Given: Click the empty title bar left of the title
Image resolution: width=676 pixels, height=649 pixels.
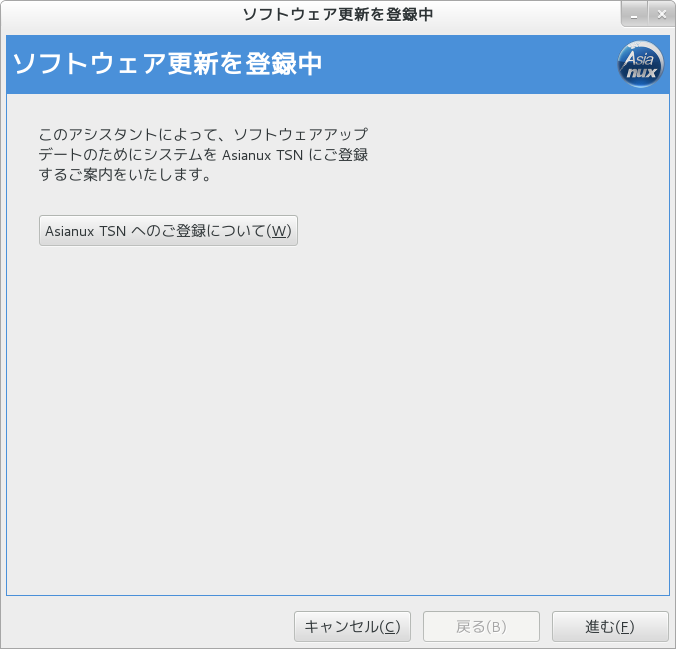Looking at the screenshot, I should (120, 14).
